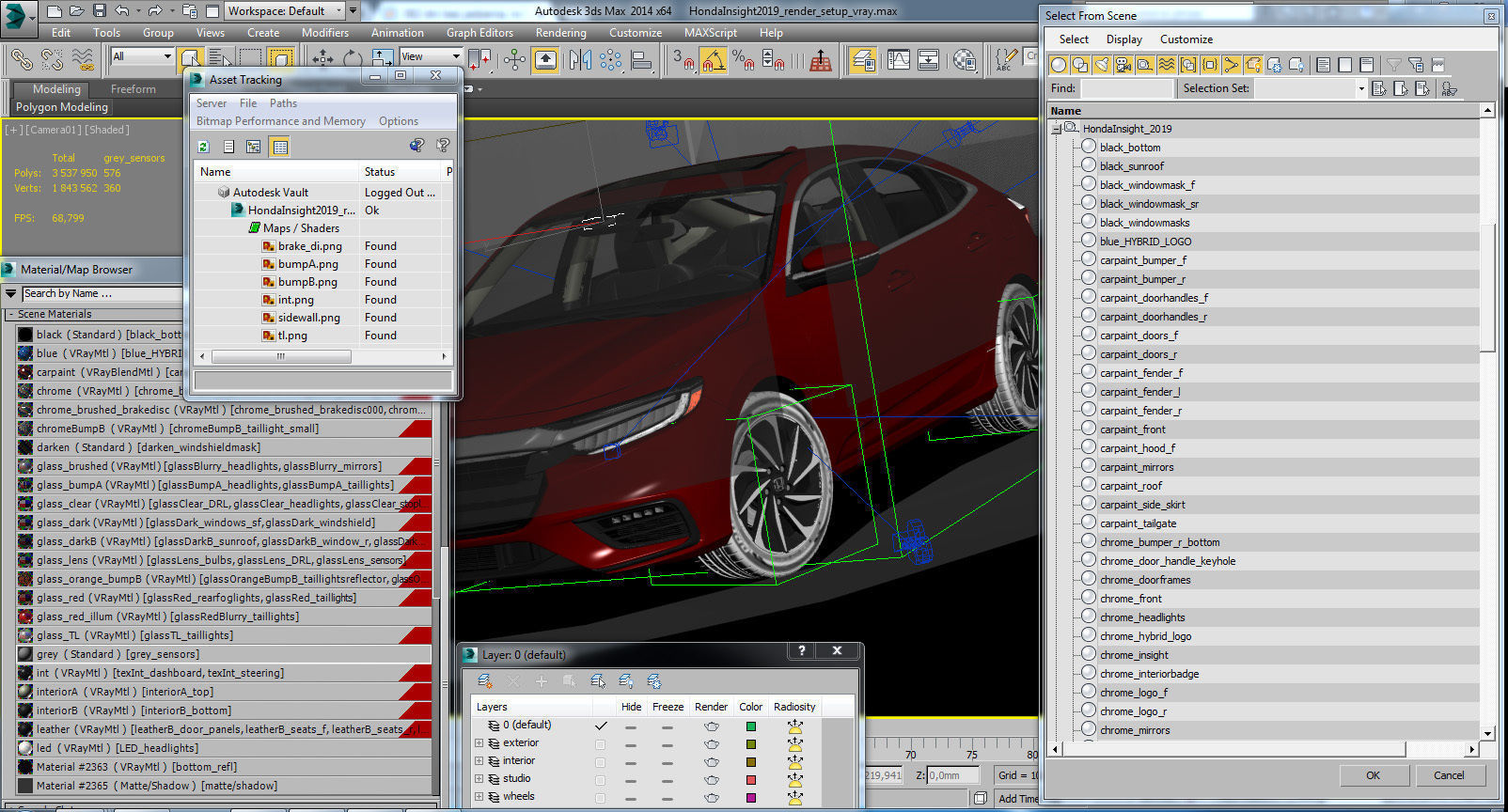
Task: Toggle Render teapot for studio layer
Action: (x=712, y=780)
